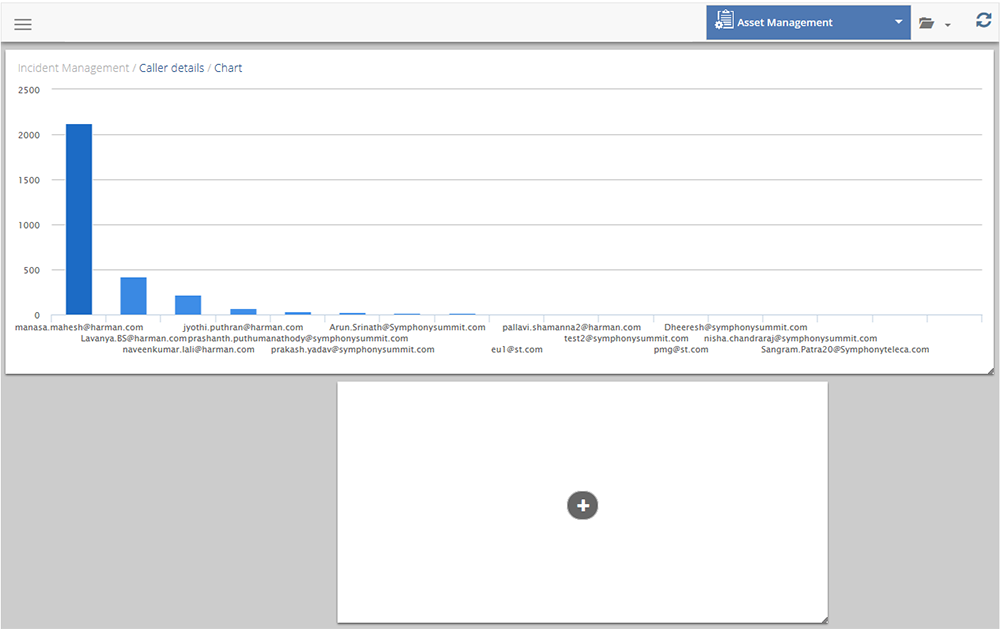Refresh the dashboard with the reload icon
This screenshot has height=629, width=1000.
983,20
